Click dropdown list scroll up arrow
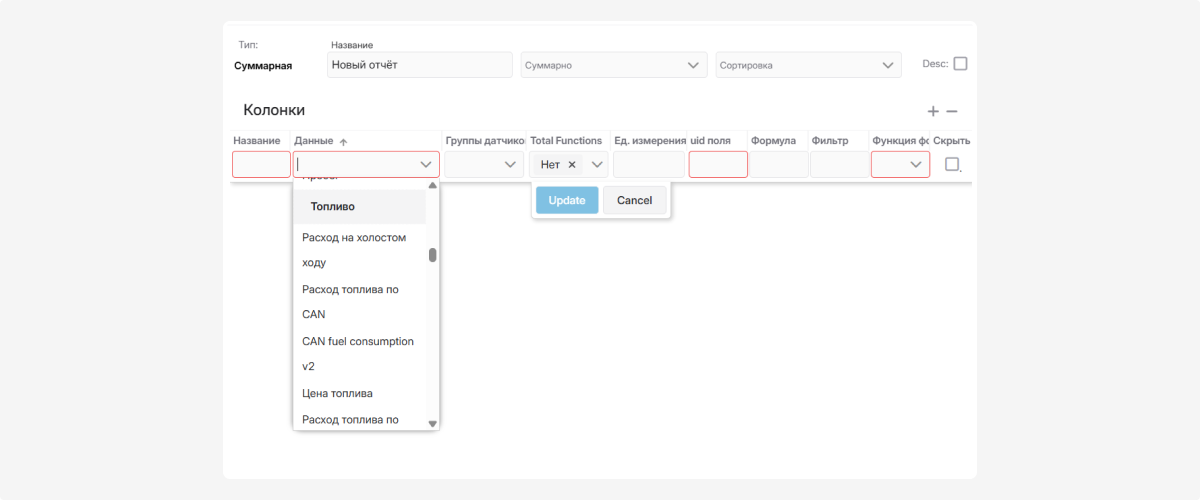Viewport: 1200px width, 500px height. click(432, 185)
